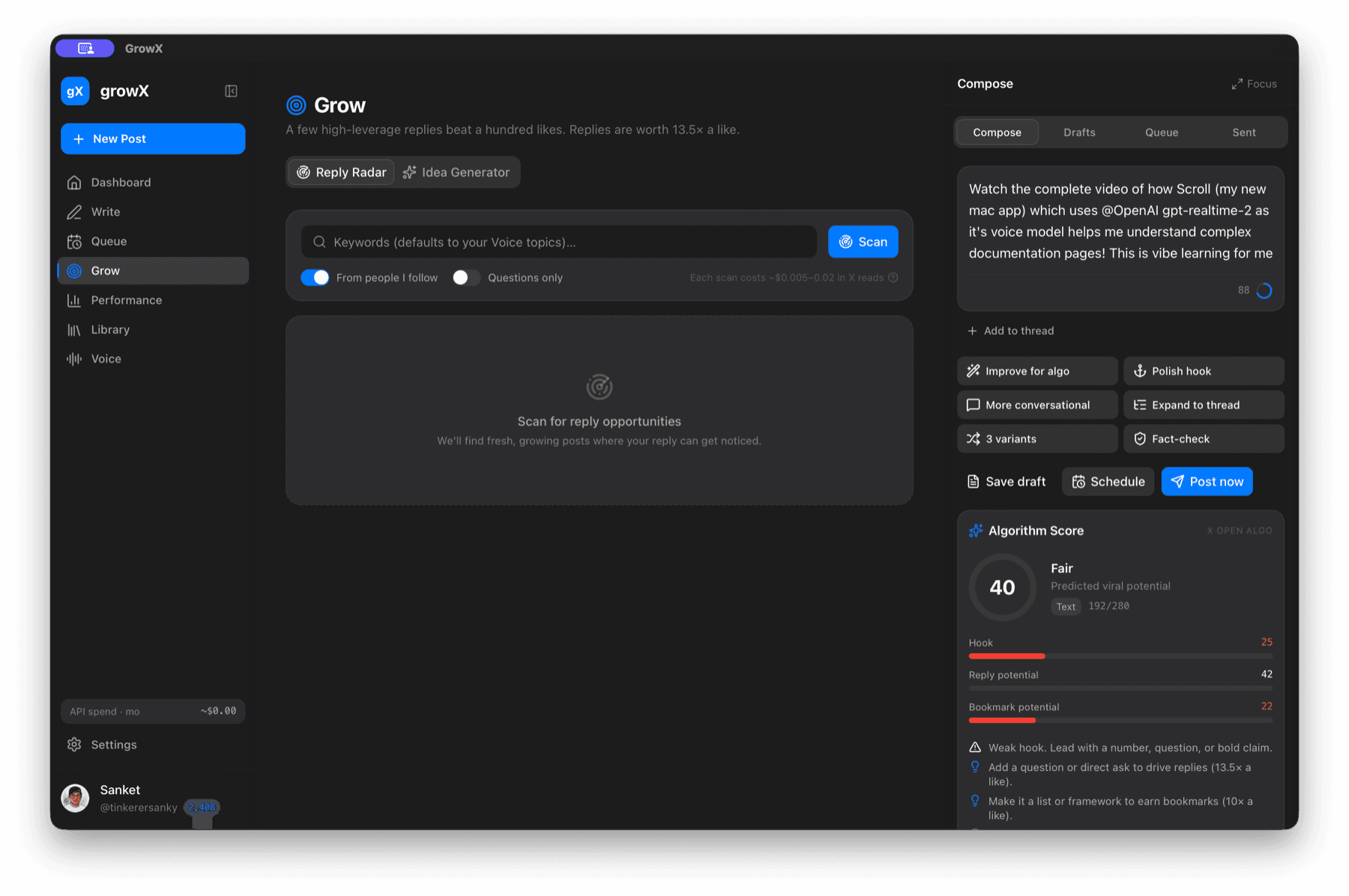The image size is (1349, 896).
Task: Click the Settings gear icon
Action: [74, 745]
